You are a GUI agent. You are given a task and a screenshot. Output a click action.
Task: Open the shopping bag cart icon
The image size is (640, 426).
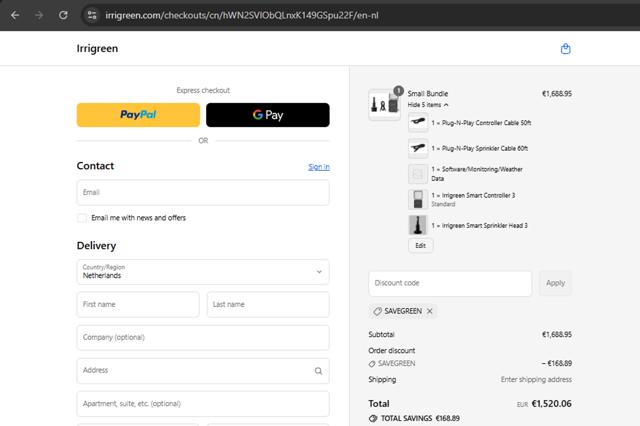pyautogui.click(x=565, y=49)
